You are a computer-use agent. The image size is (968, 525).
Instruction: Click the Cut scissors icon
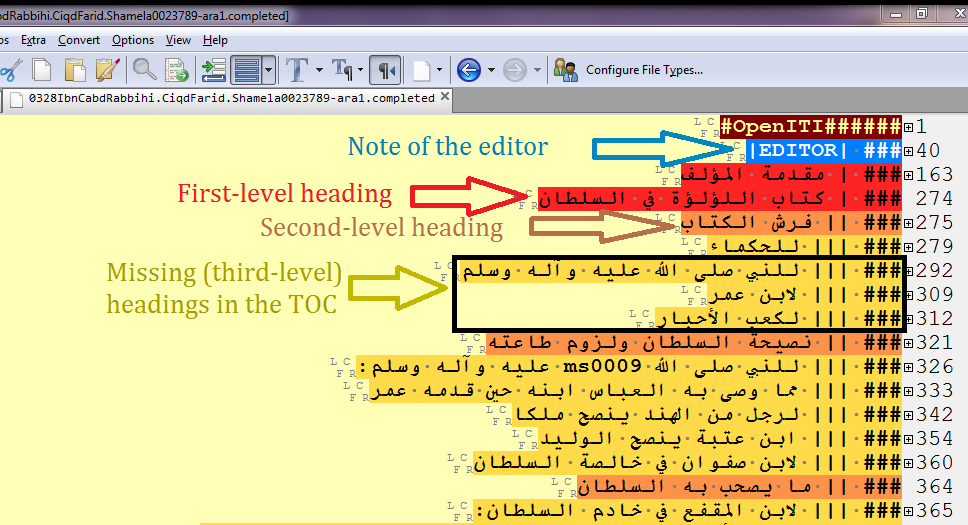point(8,70)
